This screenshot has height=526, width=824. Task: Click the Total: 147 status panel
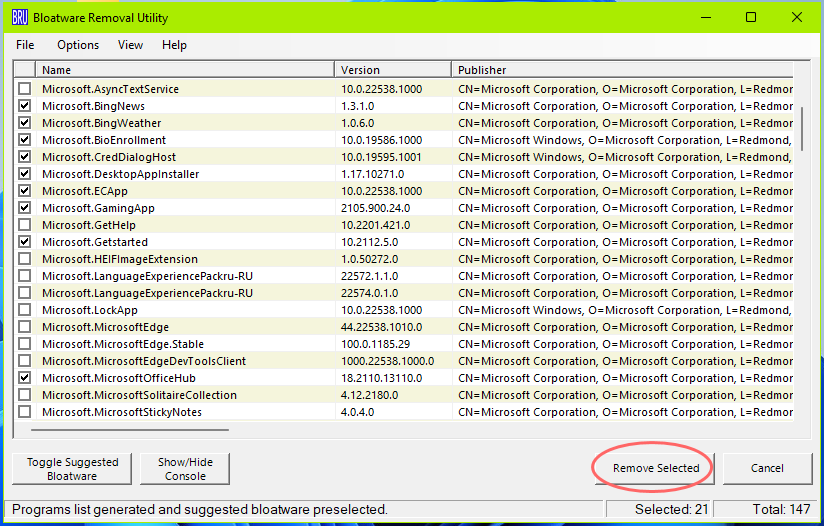tap(766, 509)
